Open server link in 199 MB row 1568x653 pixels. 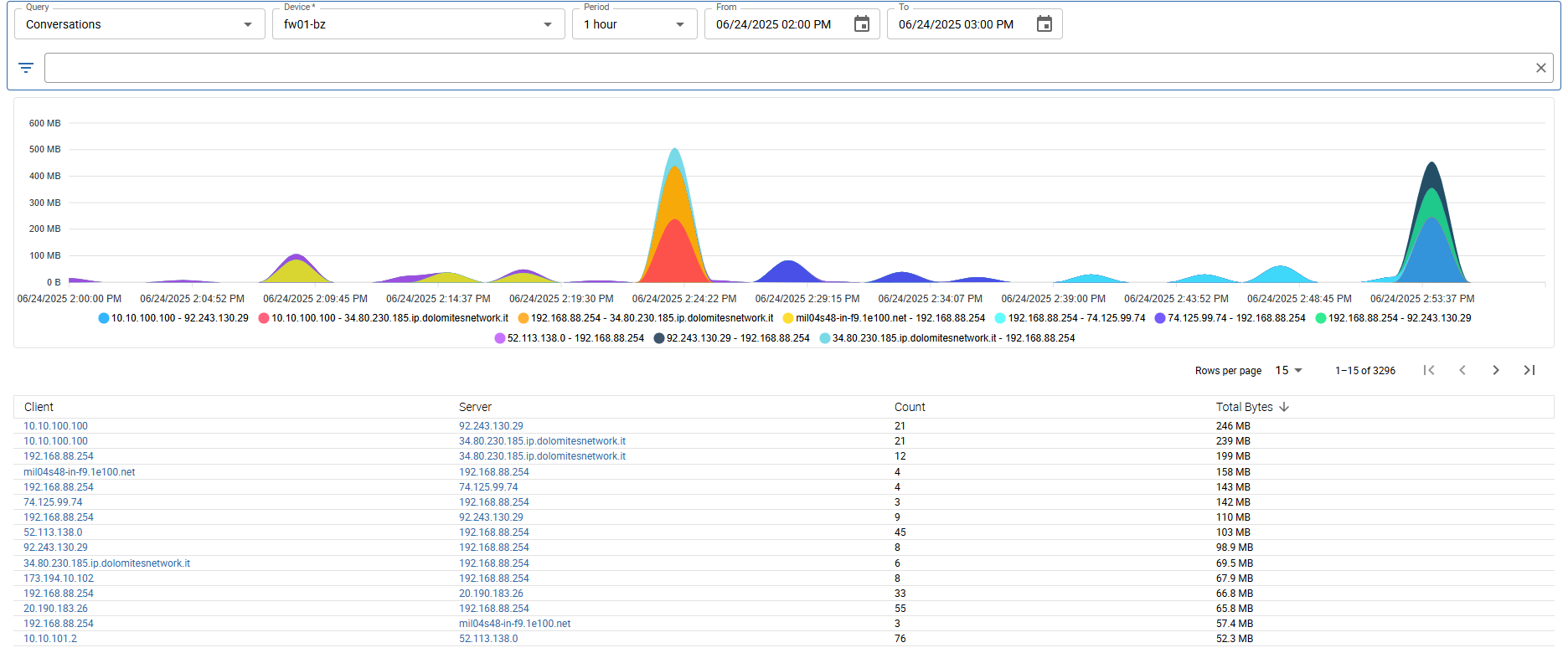(542, 456)
